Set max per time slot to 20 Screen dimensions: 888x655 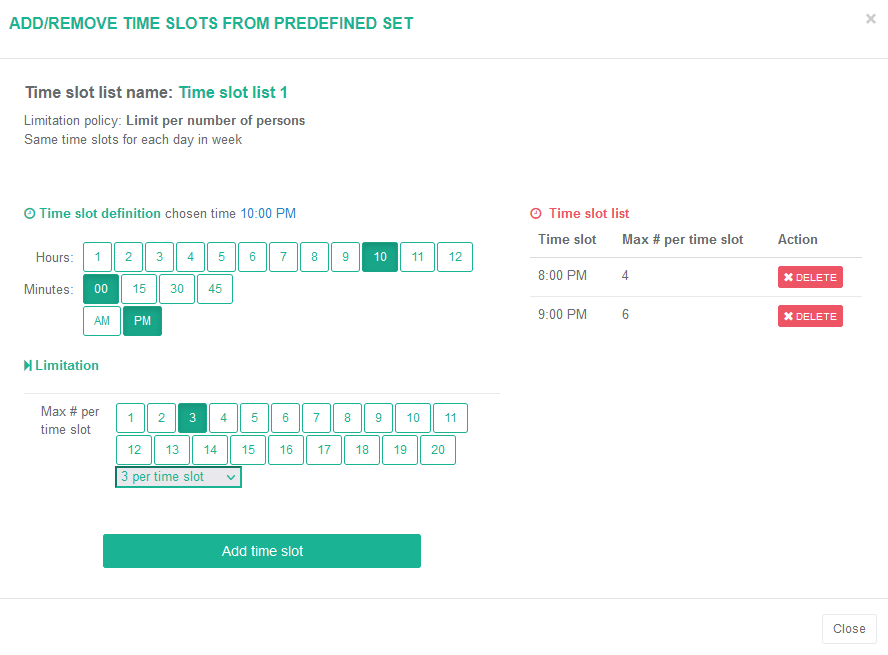click(438, 450)
